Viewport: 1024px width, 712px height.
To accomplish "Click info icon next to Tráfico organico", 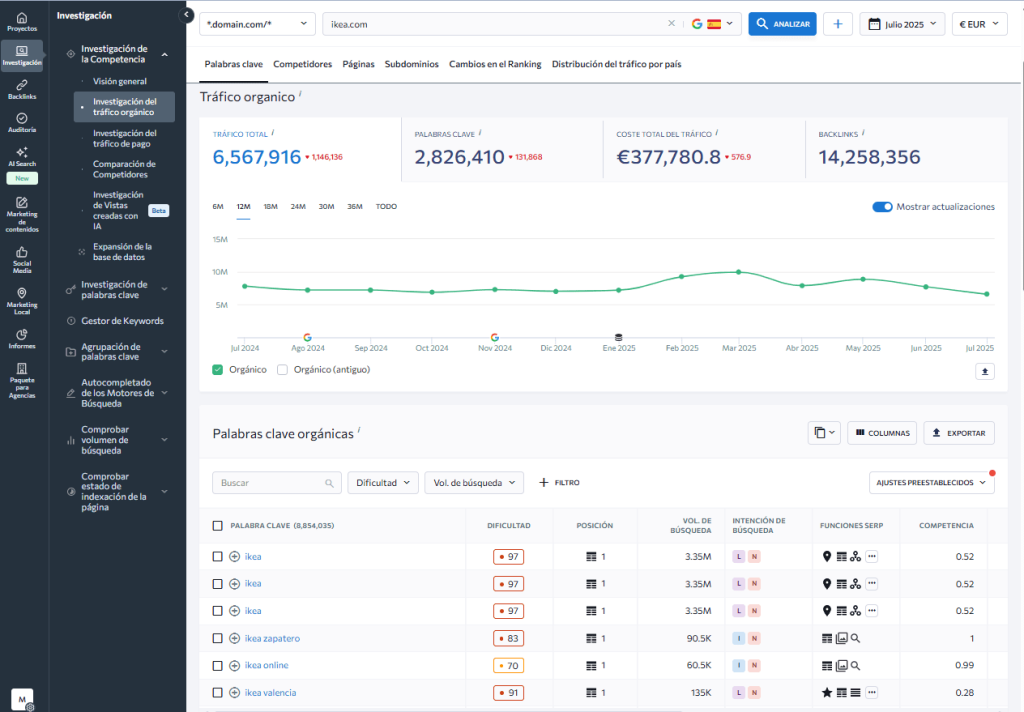I will click(300, 93).
